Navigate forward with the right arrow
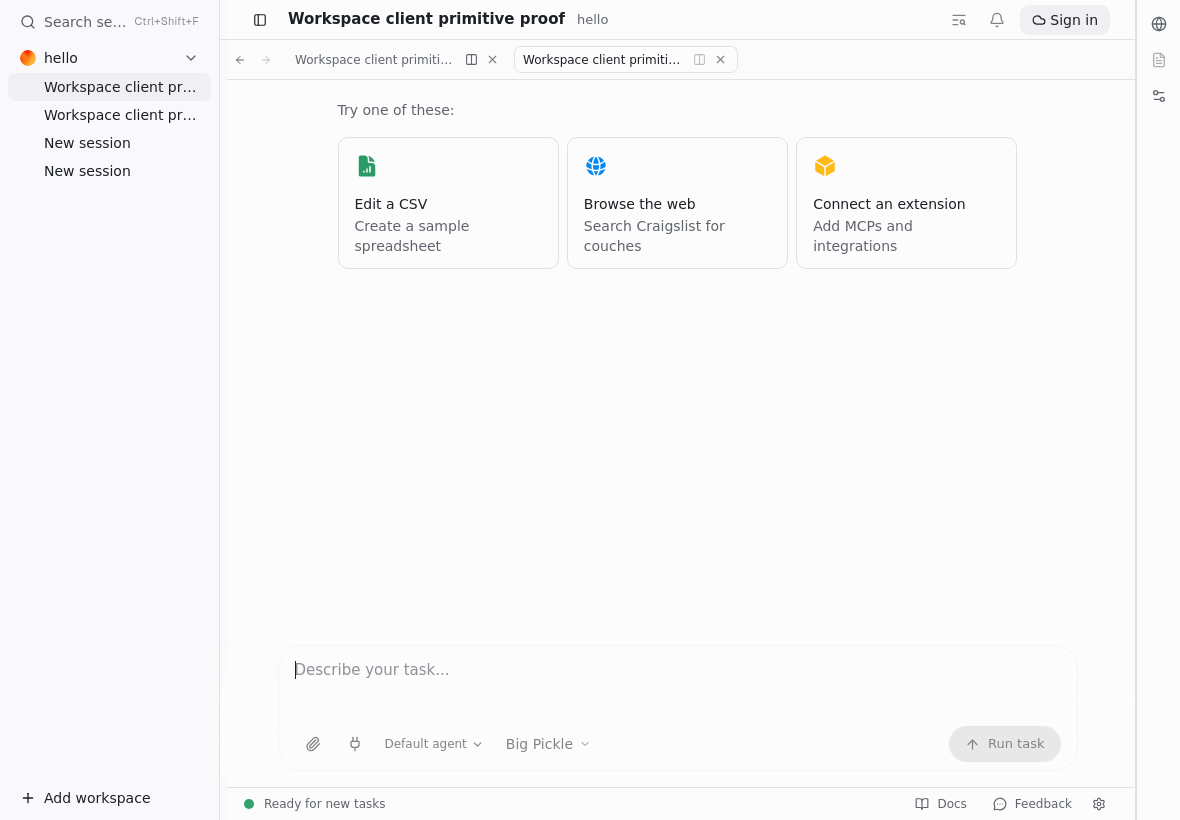Viewport: 1180px width, 820px height. point(266,59)
